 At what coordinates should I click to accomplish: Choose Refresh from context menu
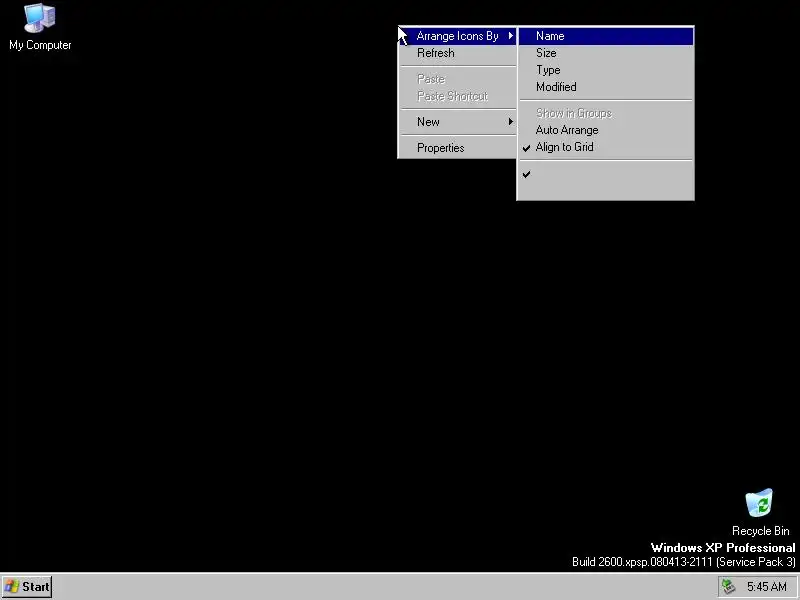pyautogui.click(x=457, y=53)
